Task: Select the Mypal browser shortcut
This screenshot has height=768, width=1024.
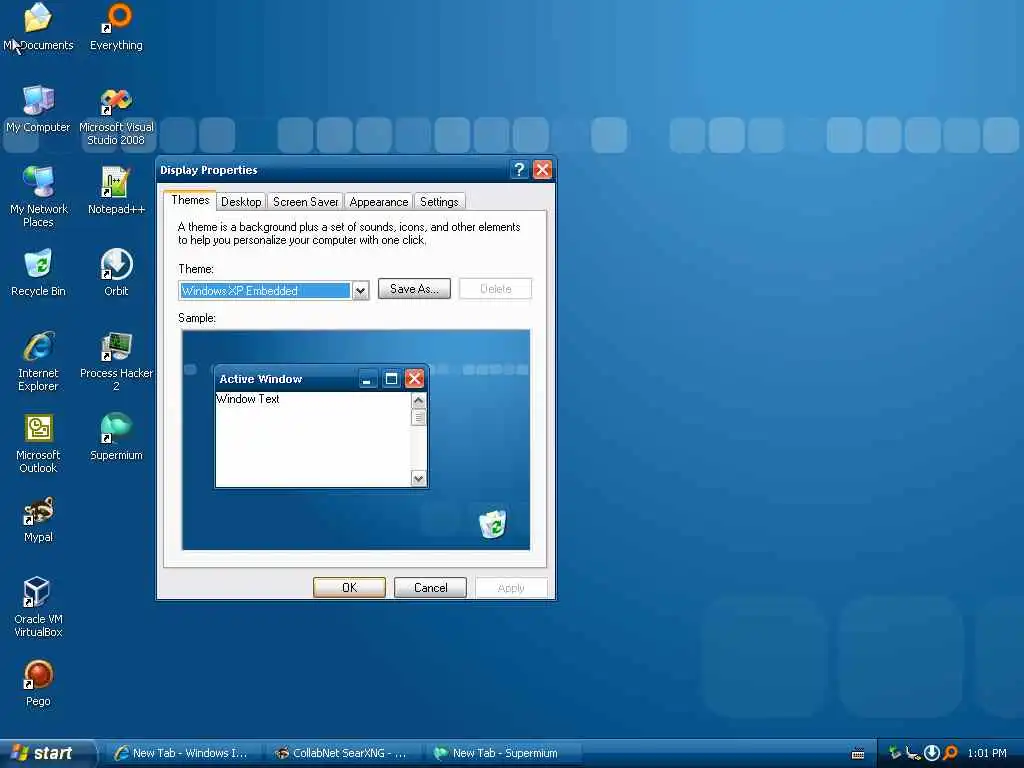Action: pyautogui.click(x=38, y=519)
